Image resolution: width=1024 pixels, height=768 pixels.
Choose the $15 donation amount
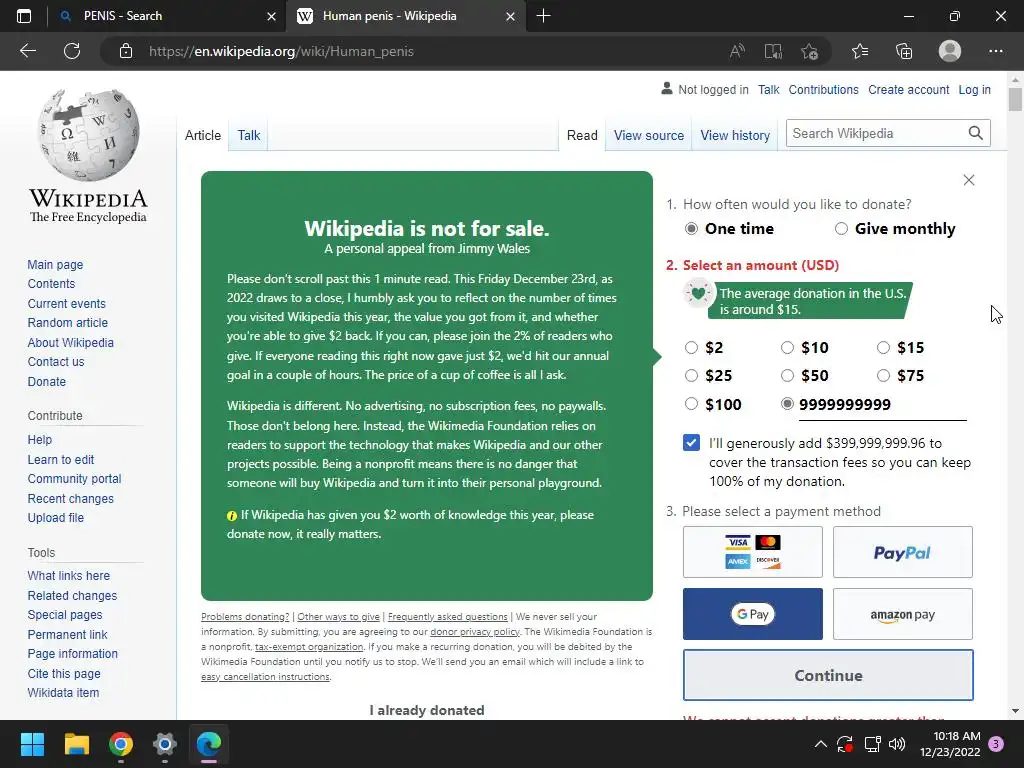point(884,347)
